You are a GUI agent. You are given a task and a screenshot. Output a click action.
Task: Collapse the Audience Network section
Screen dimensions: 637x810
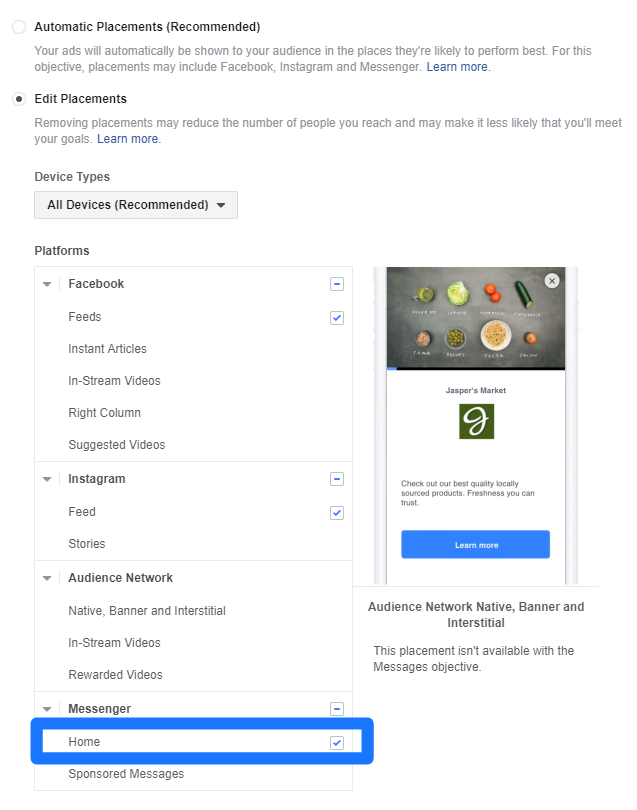coord(47,578)
